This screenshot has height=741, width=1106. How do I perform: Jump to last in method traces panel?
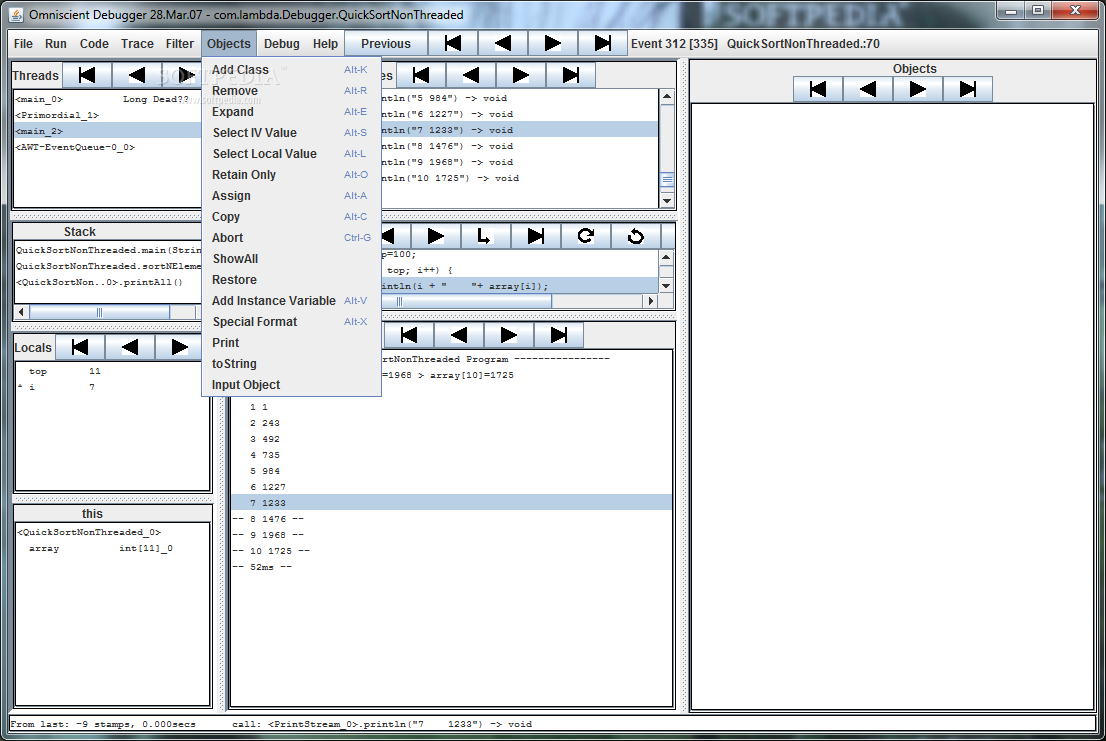coord(571,75)
